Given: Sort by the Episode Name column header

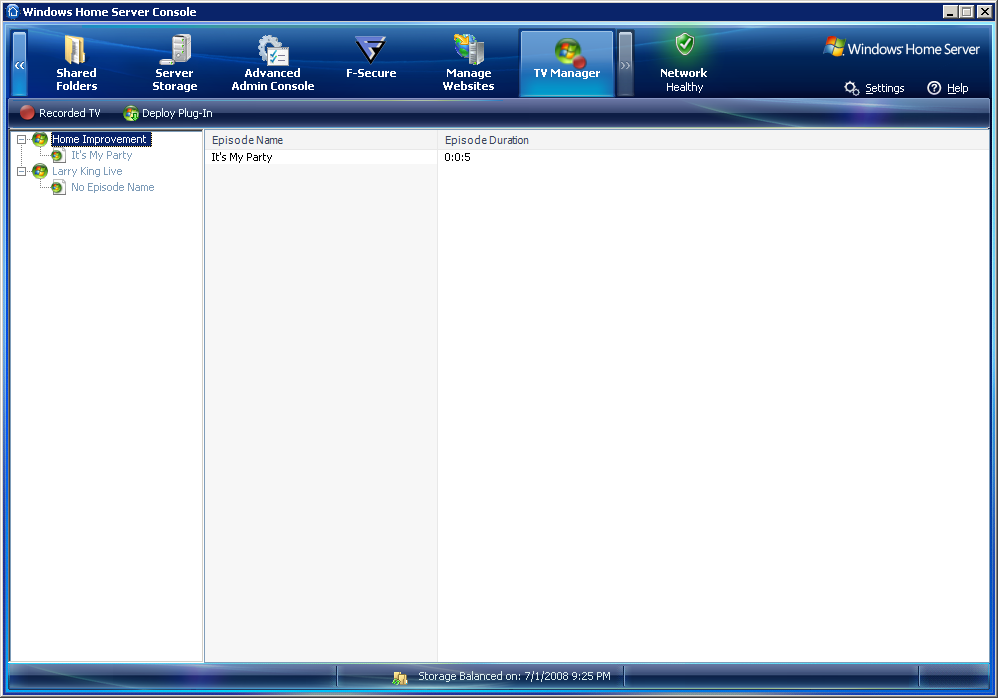Looking at the screenshot, I should (x=321, y=140).
